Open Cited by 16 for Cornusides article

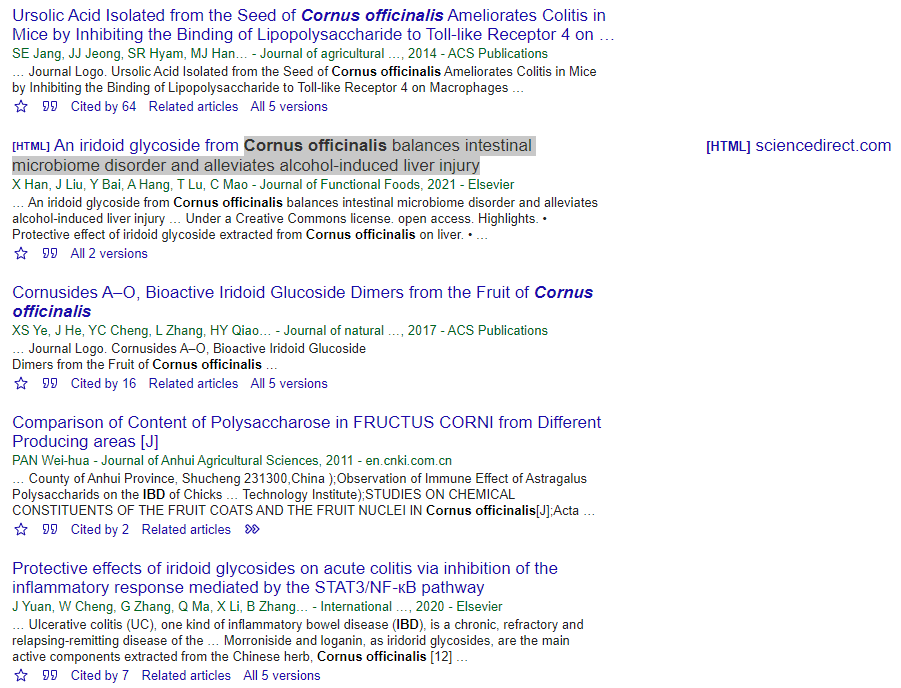[100, 383]
